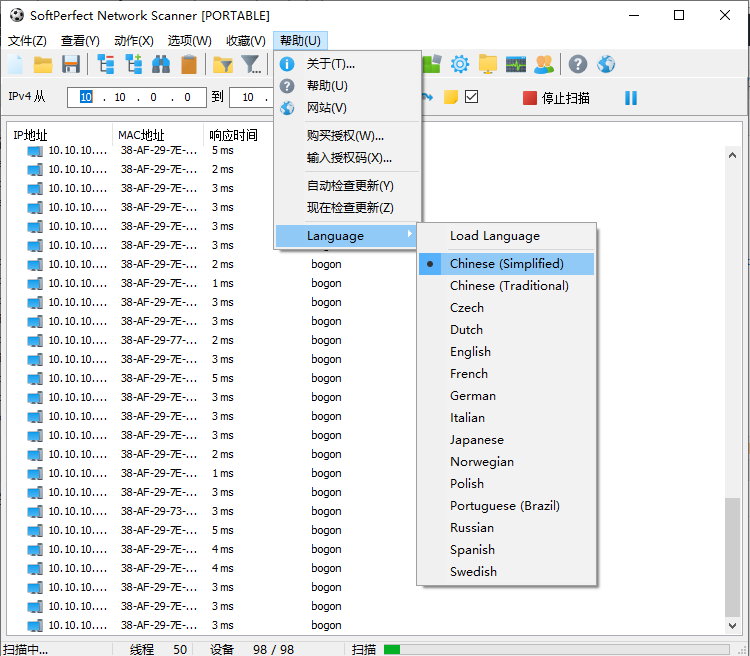
Task: Click the New file toolbar icon
Action: pos(16,64)
